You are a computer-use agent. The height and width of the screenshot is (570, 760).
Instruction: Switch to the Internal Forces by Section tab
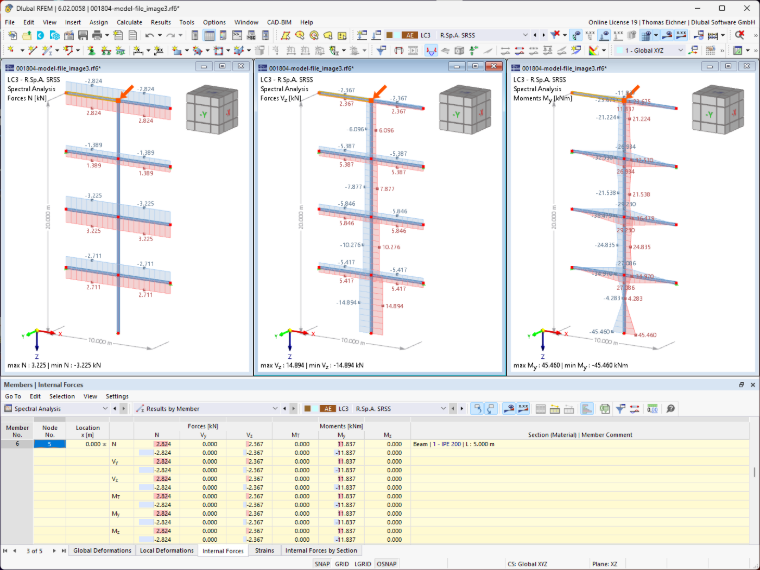[x=321, y=550]
